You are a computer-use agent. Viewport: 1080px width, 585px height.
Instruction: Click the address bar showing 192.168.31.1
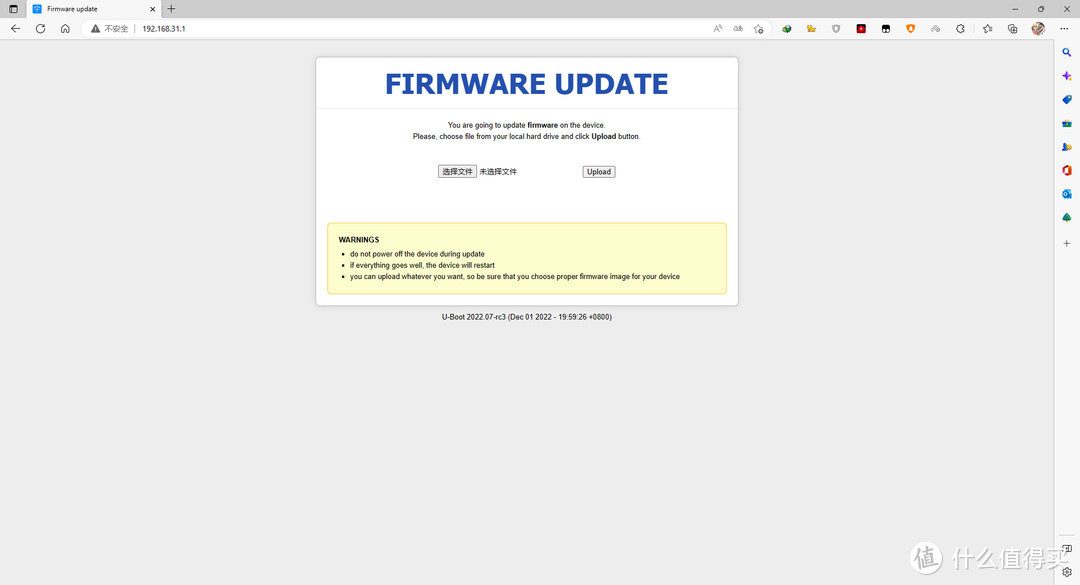coord(400,29)
